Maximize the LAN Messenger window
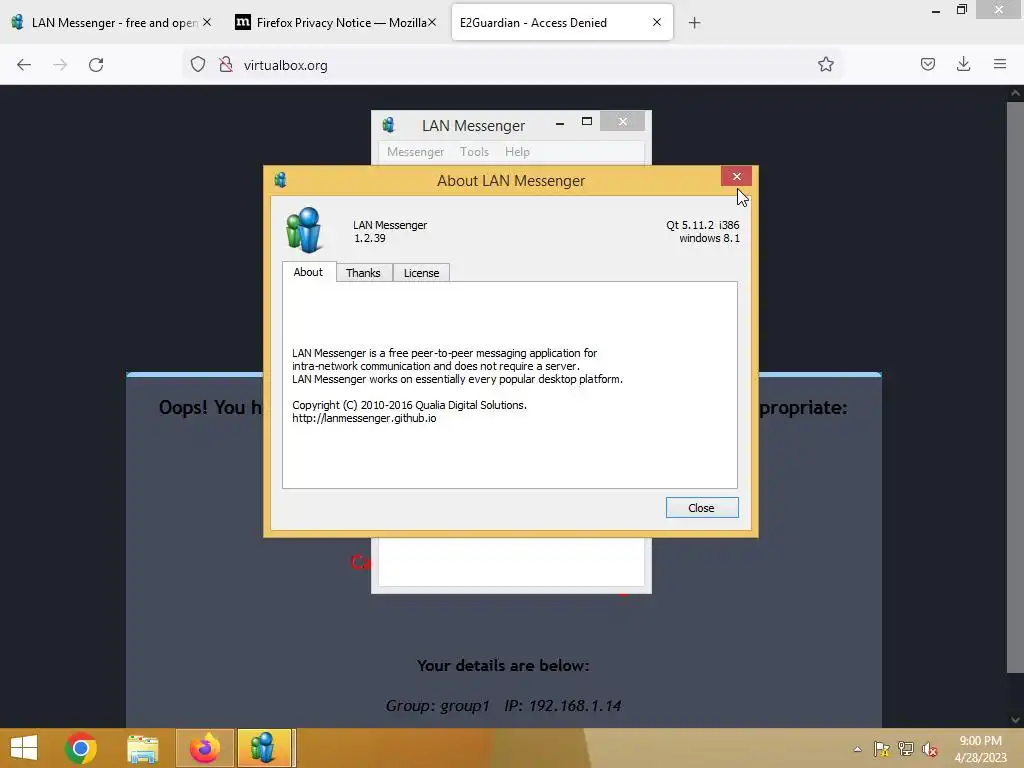Screen dimensions: 1024x768 586,121
